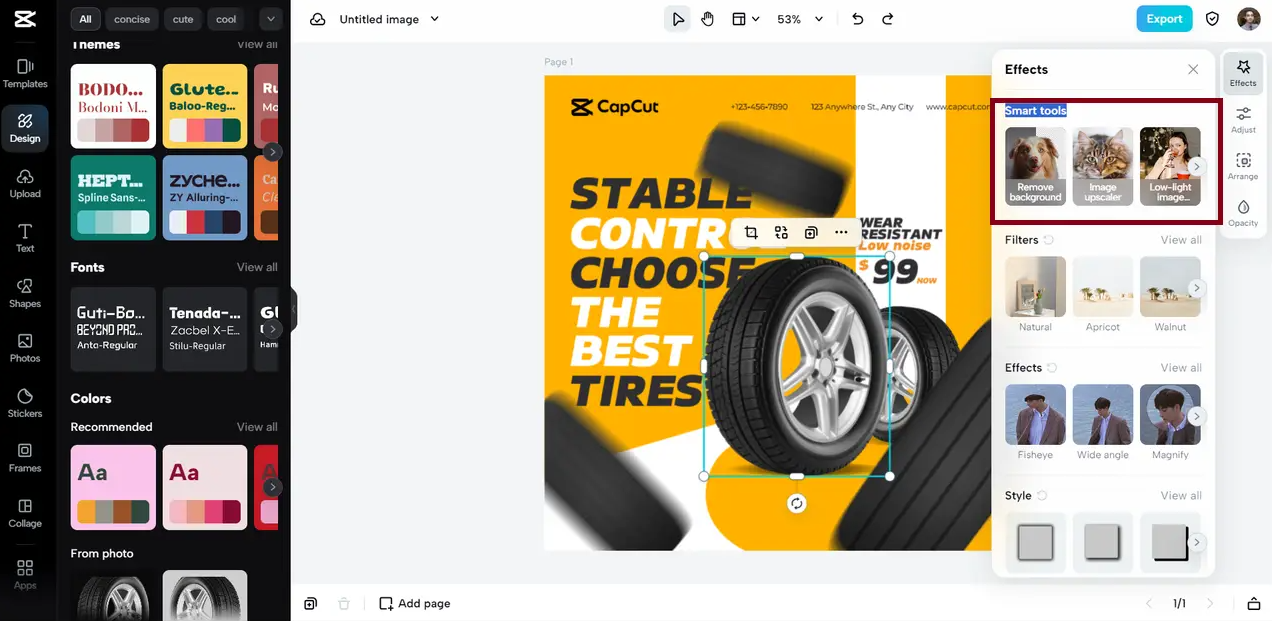Open the more options ellipsis on floating toolbar

coord(841,232)
